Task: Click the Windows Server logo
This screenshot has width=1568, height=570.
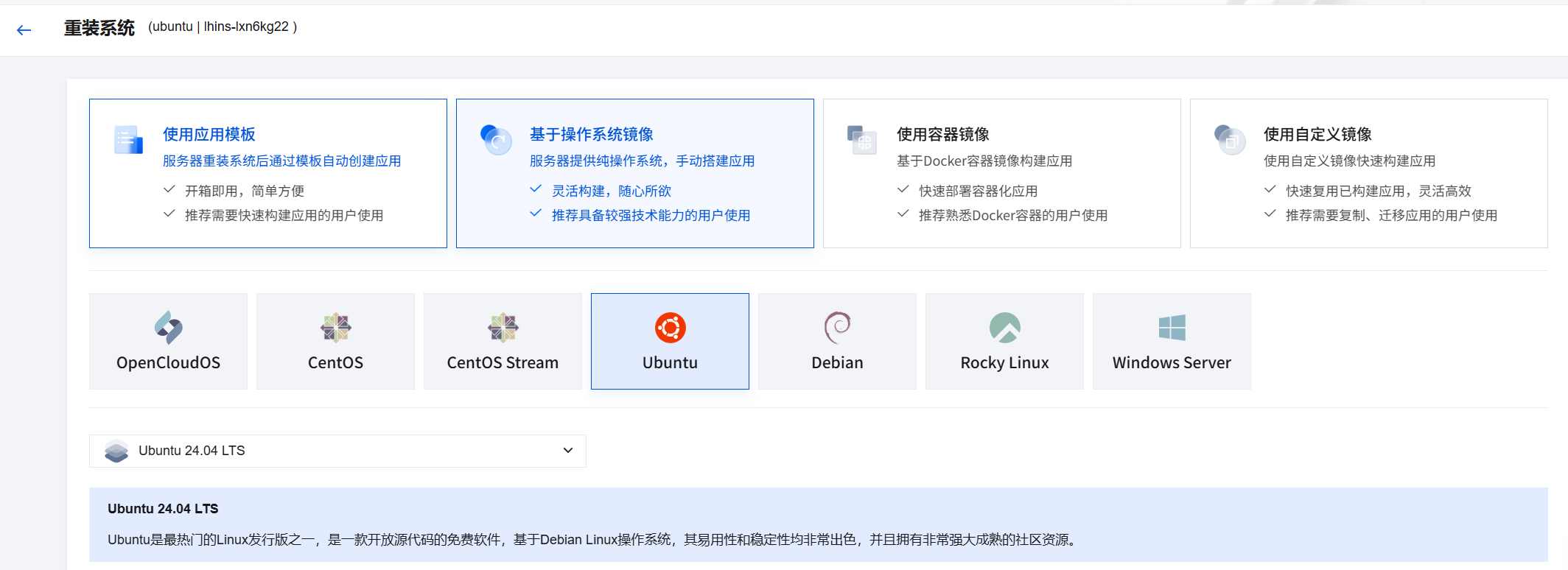Action: pyautogui.click(x=1172, y=328)
